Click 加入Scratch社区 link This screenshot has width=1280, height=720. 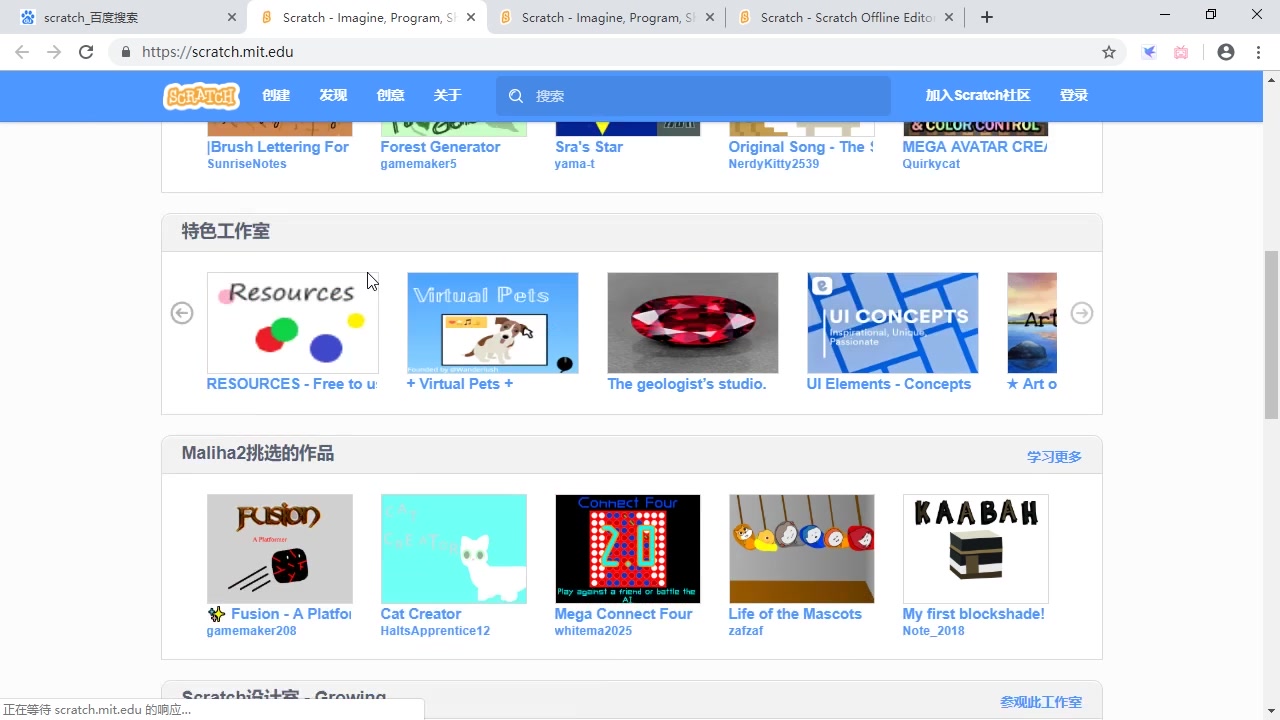pyautogui.click(x=977, y=96)
